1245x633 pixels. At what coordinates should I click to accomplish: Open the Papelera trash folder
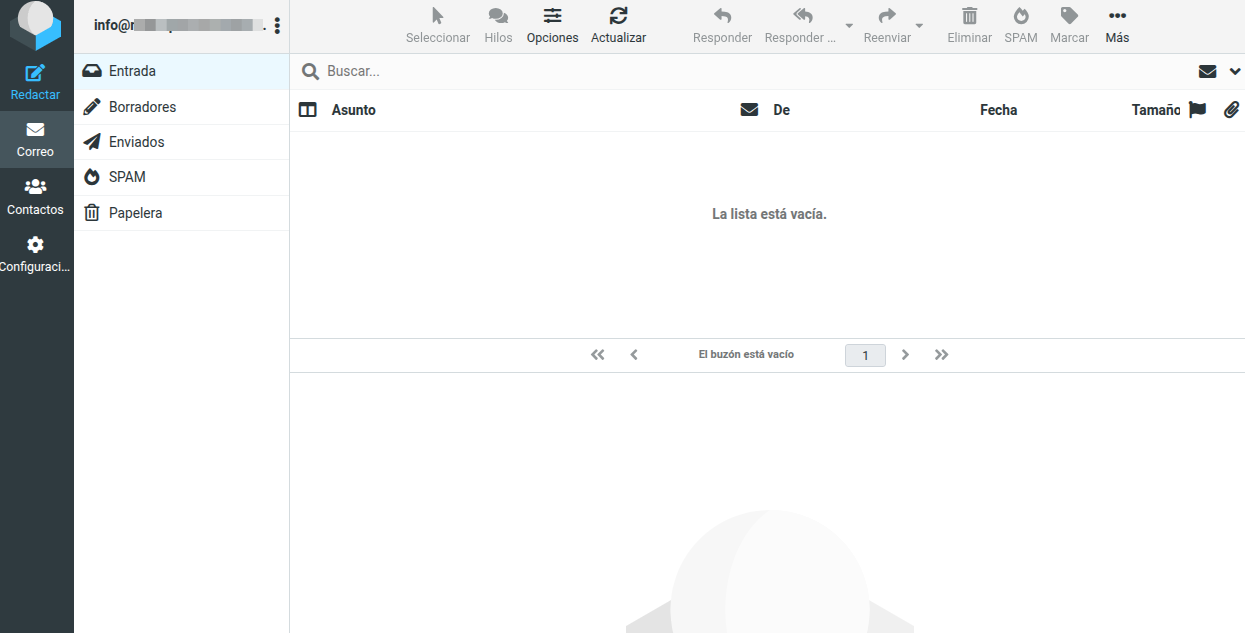[182, 213]
